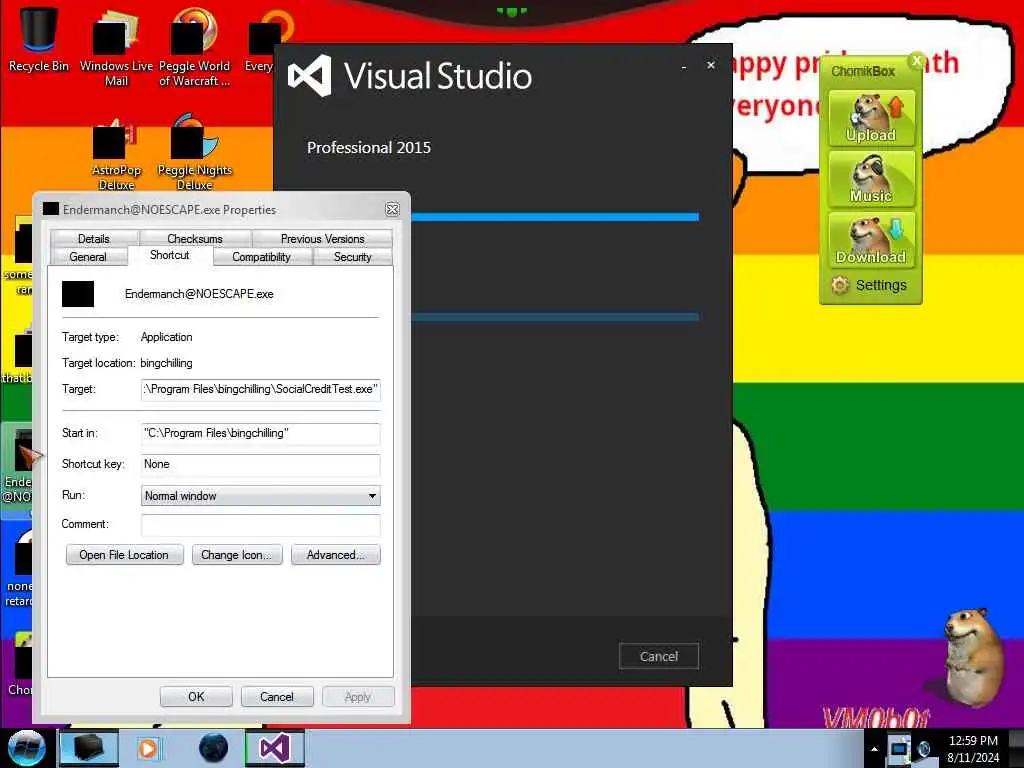
Task: Open the dark globe browser taskbar icon
Action: click(214, 748)
